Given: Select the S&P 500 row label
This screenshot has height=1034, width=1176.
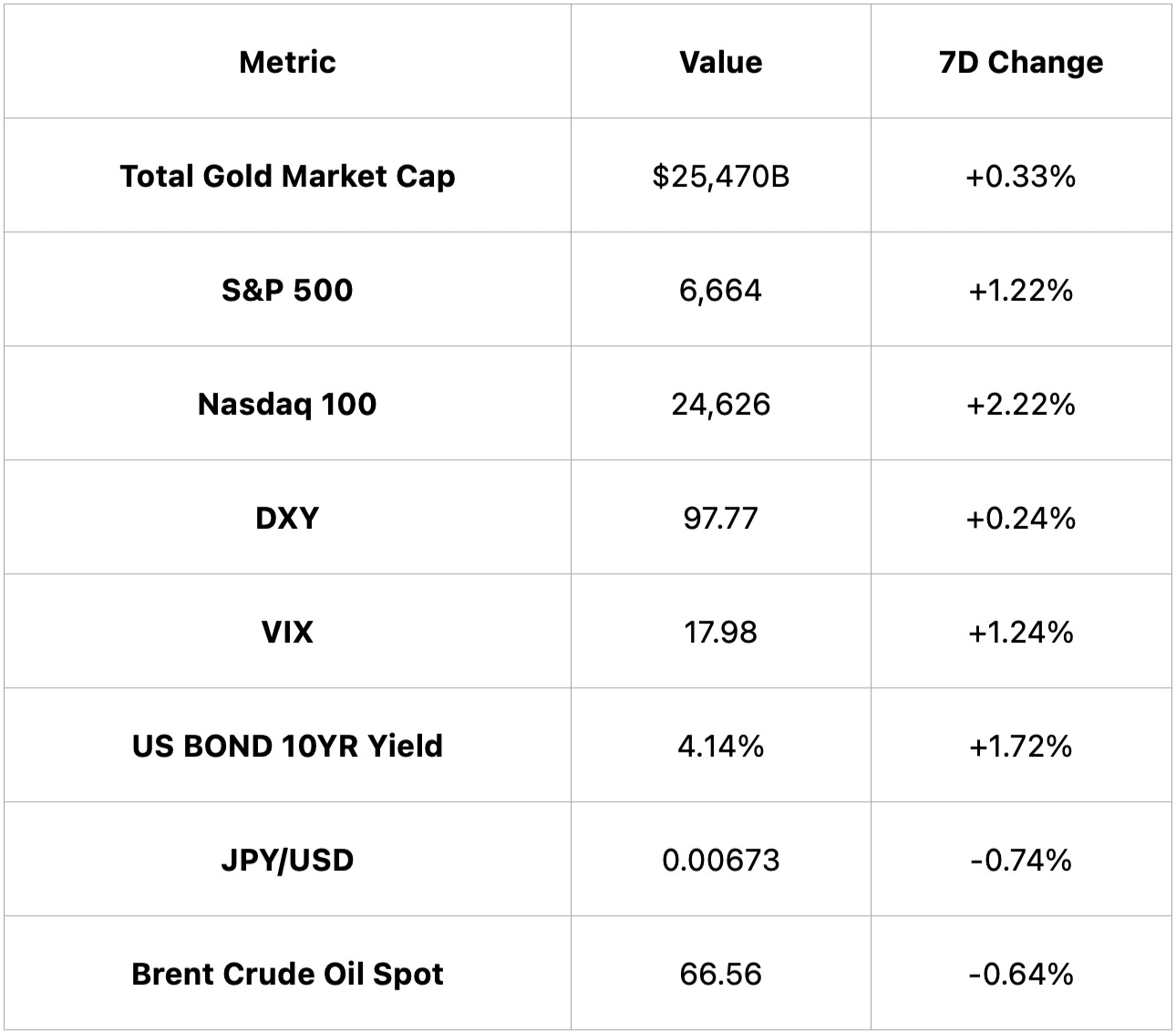Looking at the screenshot, I should pos(287,290).
